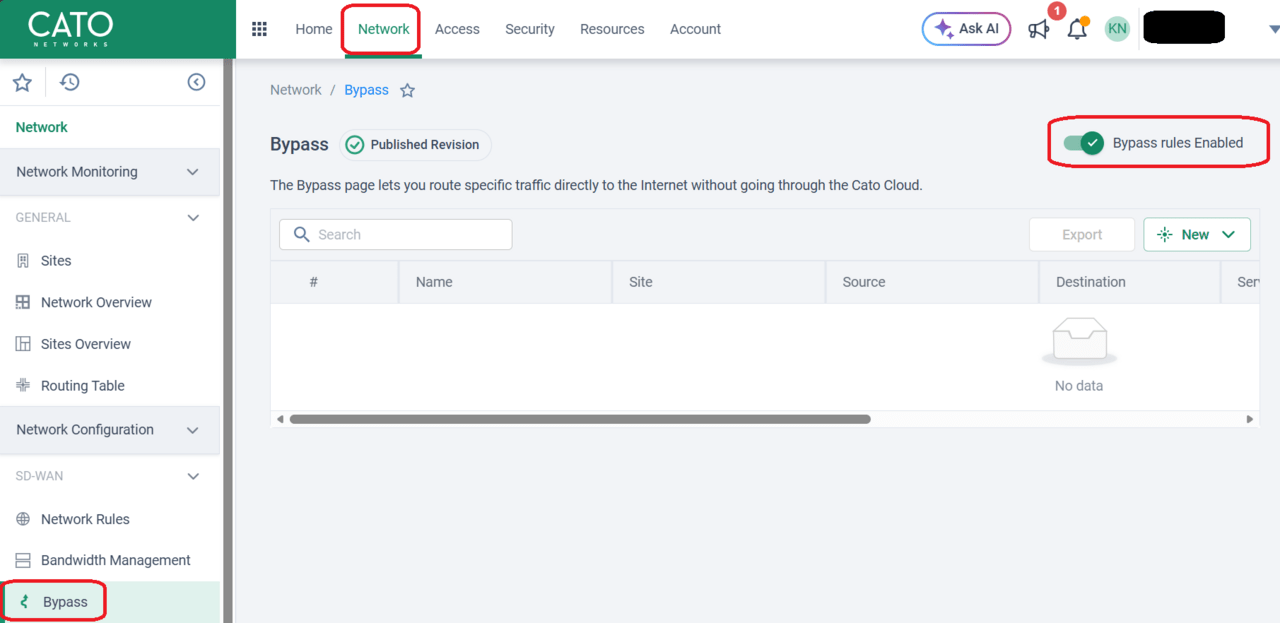Collapse the Network Configuration section

coord(193,430)
